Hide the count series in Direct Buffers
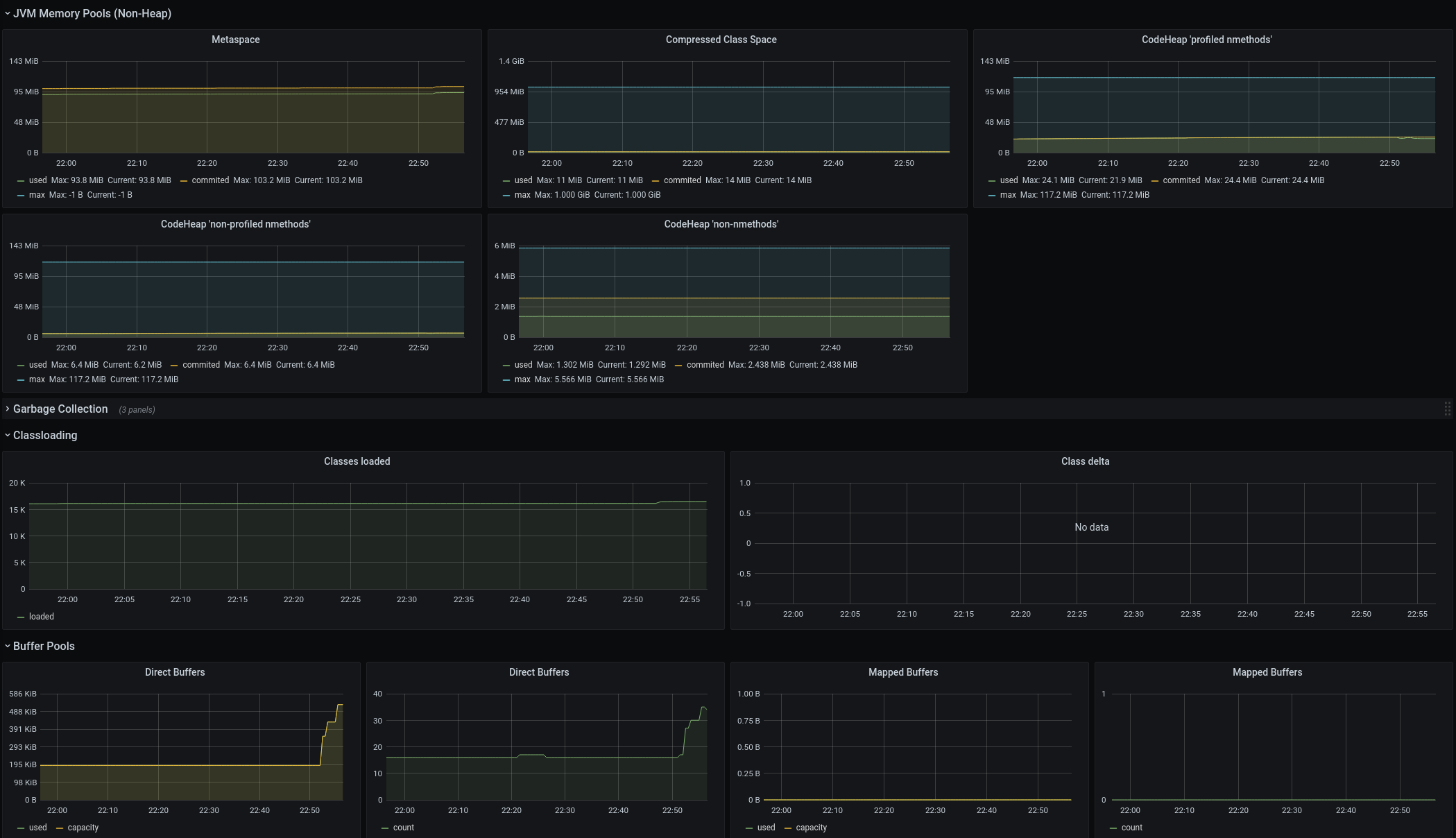The width and height of the screenshot is (1456, 838). coord(404,827)
